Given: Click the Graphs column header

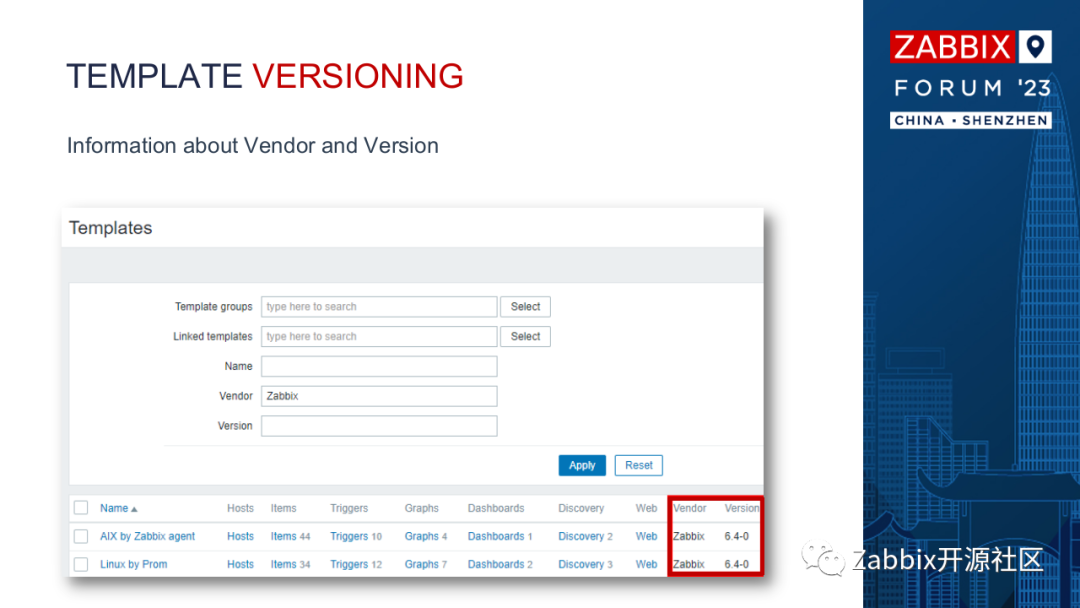Looking at the screenshot, I should (422, 508).
